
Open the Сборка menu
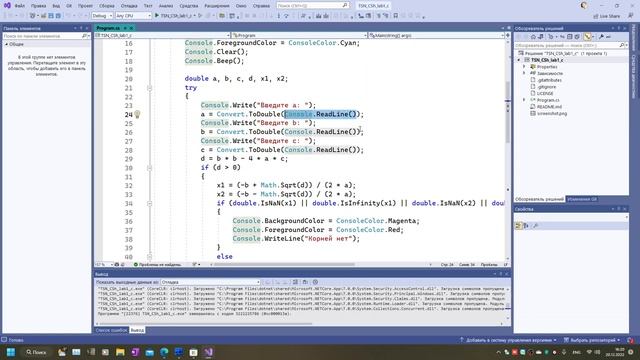(107, 6)
